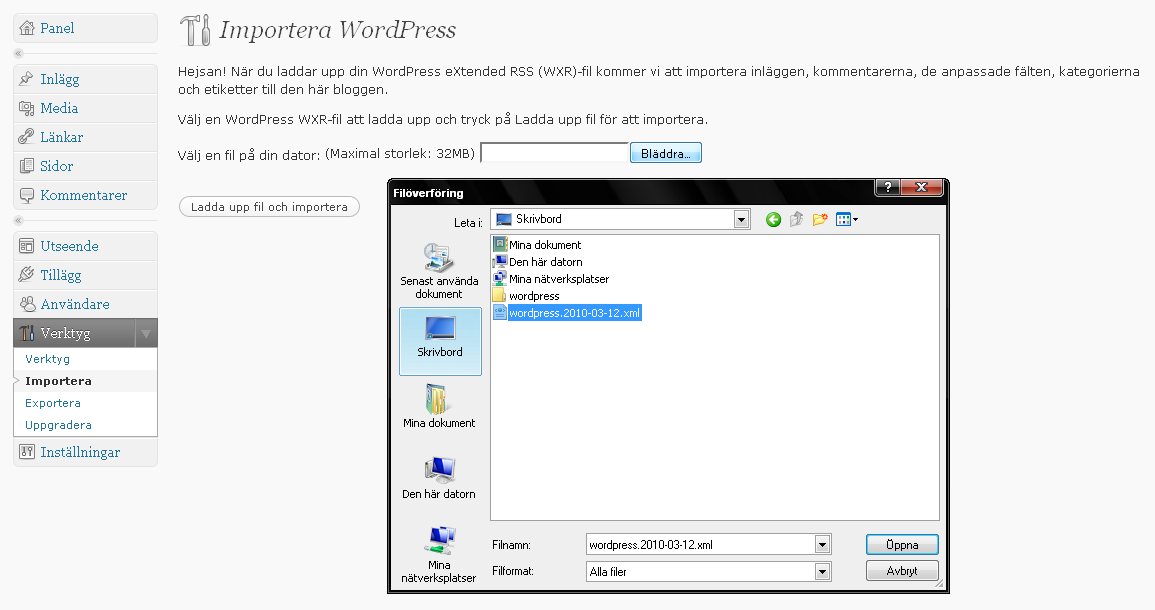
Task: Expand the Filnamn dropdown arrow
Action: tap(823, 544)
